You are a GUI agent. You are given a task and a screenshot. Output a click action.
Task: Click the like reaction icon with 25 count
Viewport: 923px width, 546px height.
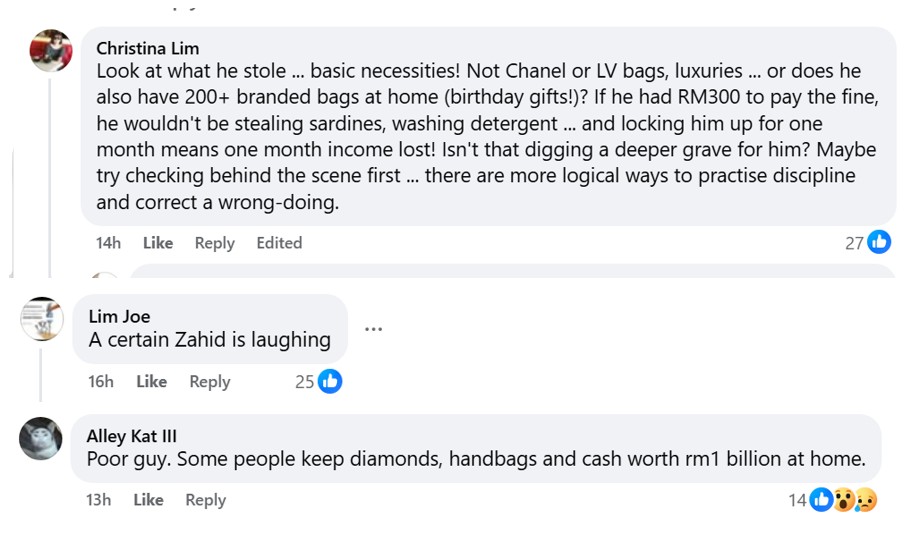pos(329,381)
